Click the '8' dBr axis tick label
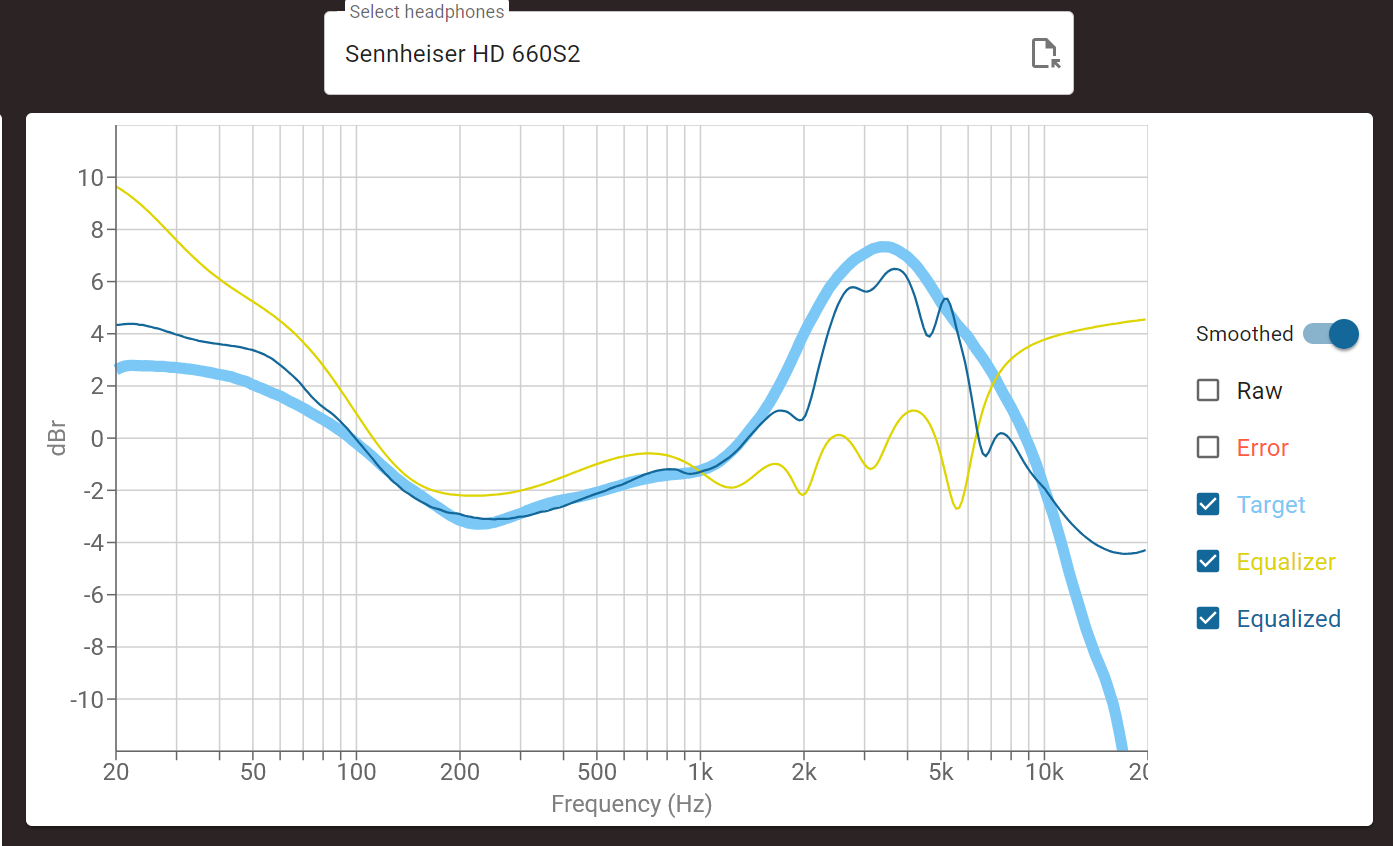Viewport: 1393px width, 846px height. pyautogui.click(x=97, y=230)
